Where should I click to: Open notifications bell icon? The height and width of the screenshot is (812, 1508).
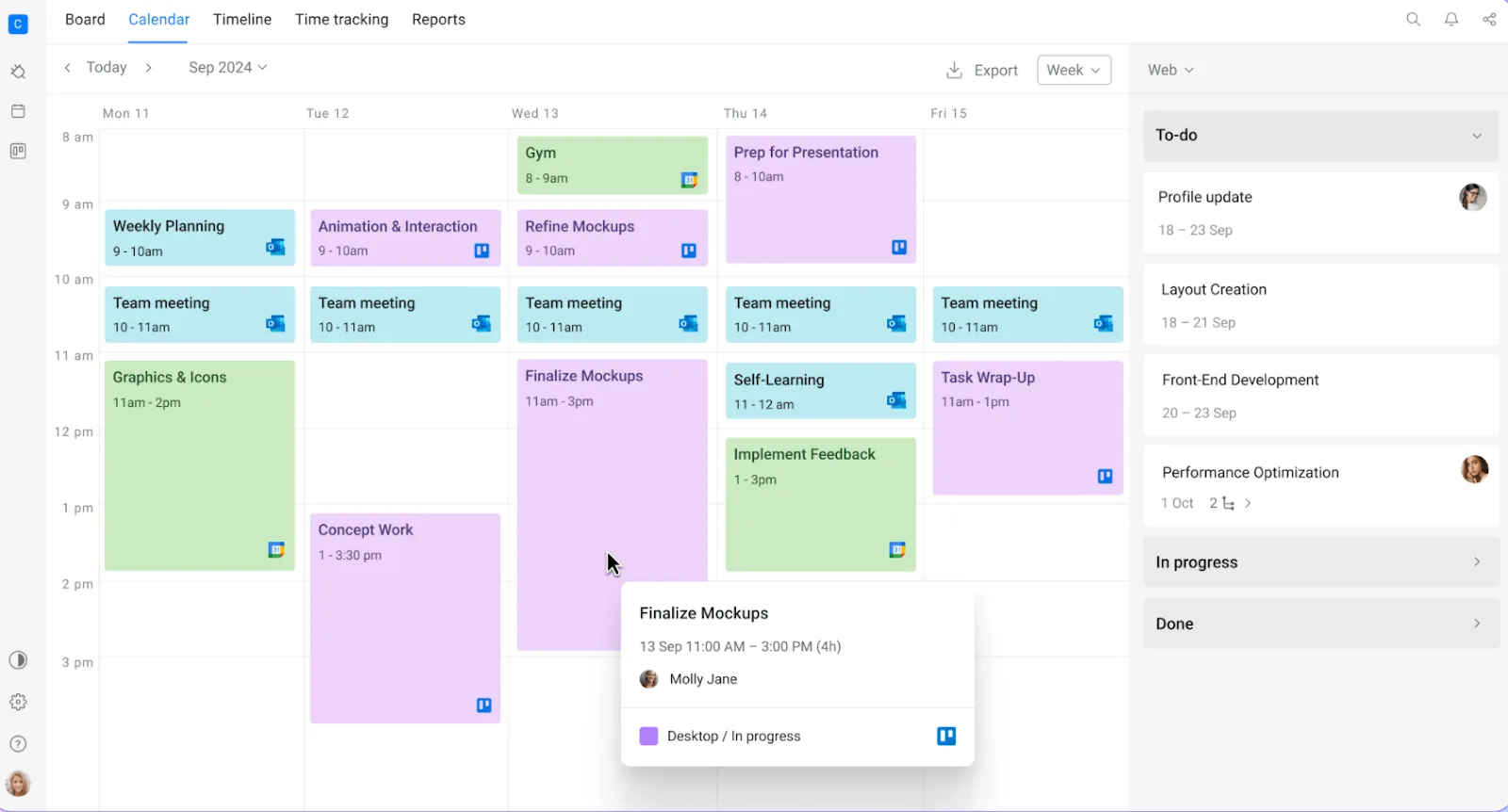[1451, 19]
